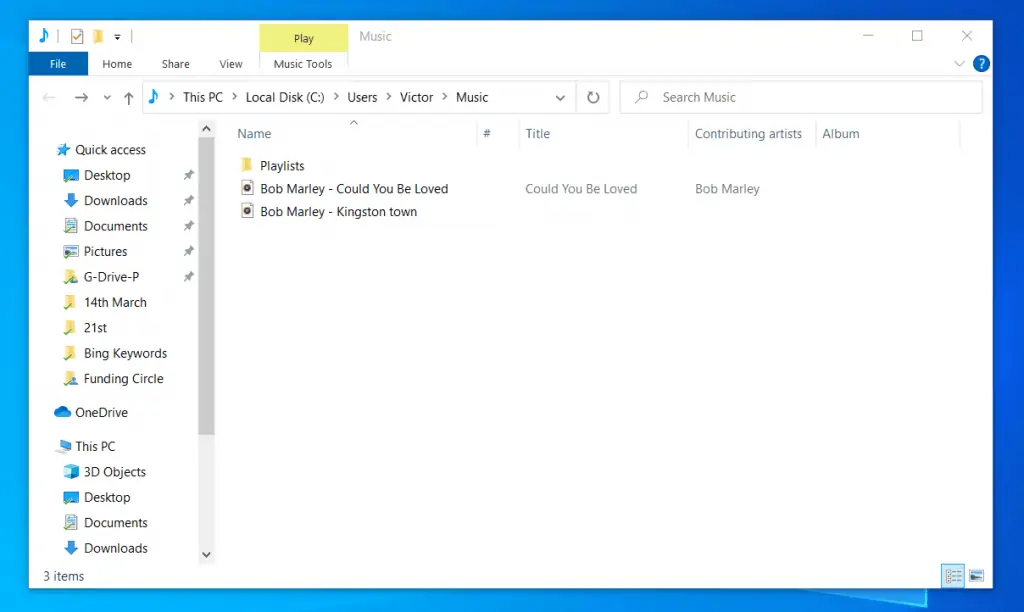Click Victor in the address breadcrumb path
This screenshot has height=612, width=1024.
(416, 96)
